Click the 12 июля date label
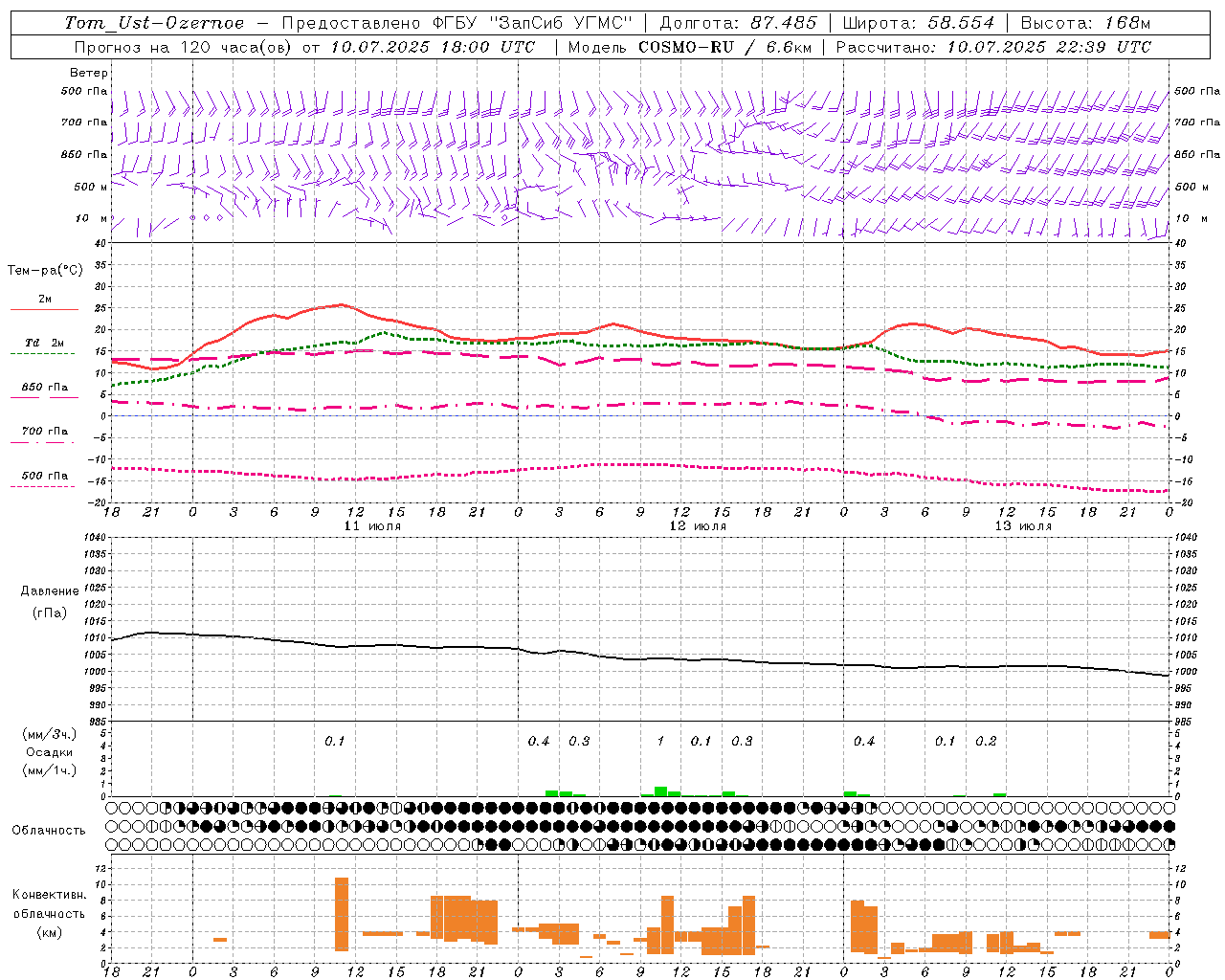The width and height of the screenshot is (1225, 980). pos(698,526)
